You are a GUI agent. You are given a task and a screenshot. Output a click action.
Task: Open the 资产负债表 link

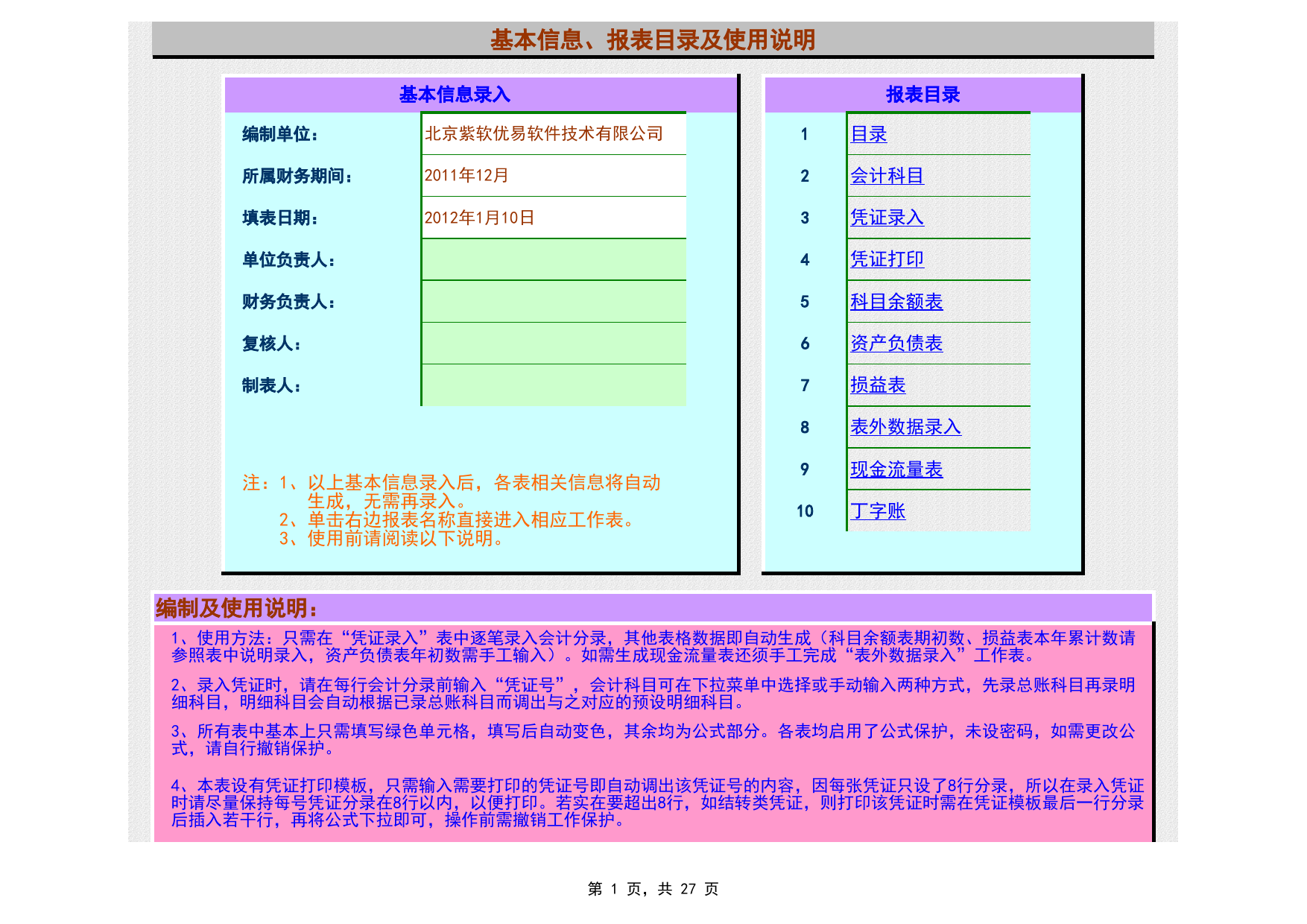[x=896, y=344]
